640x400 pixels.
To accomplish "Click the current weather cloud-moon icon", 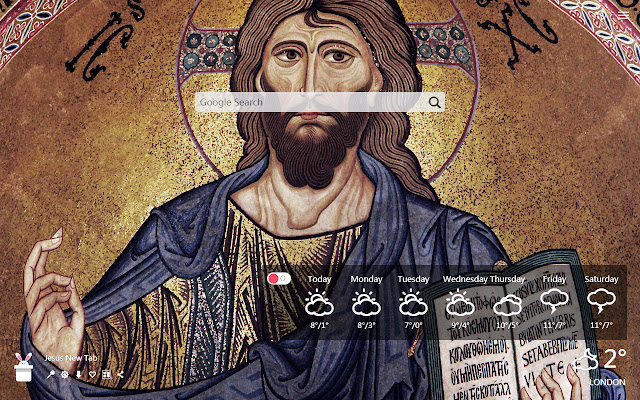I will 586,359.
